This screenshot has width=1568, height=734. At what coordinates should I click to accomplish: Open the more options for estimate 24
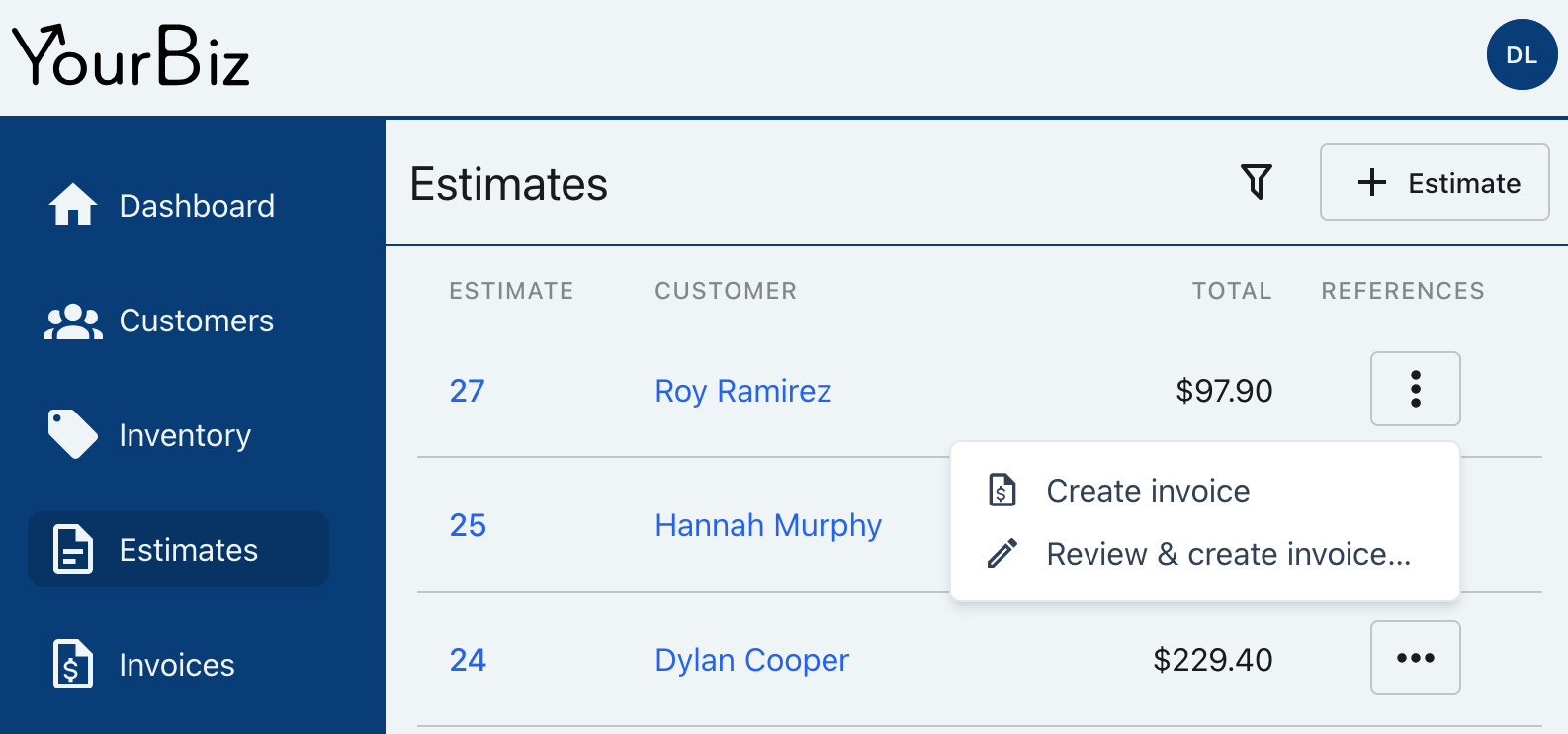click(1415, 658)
